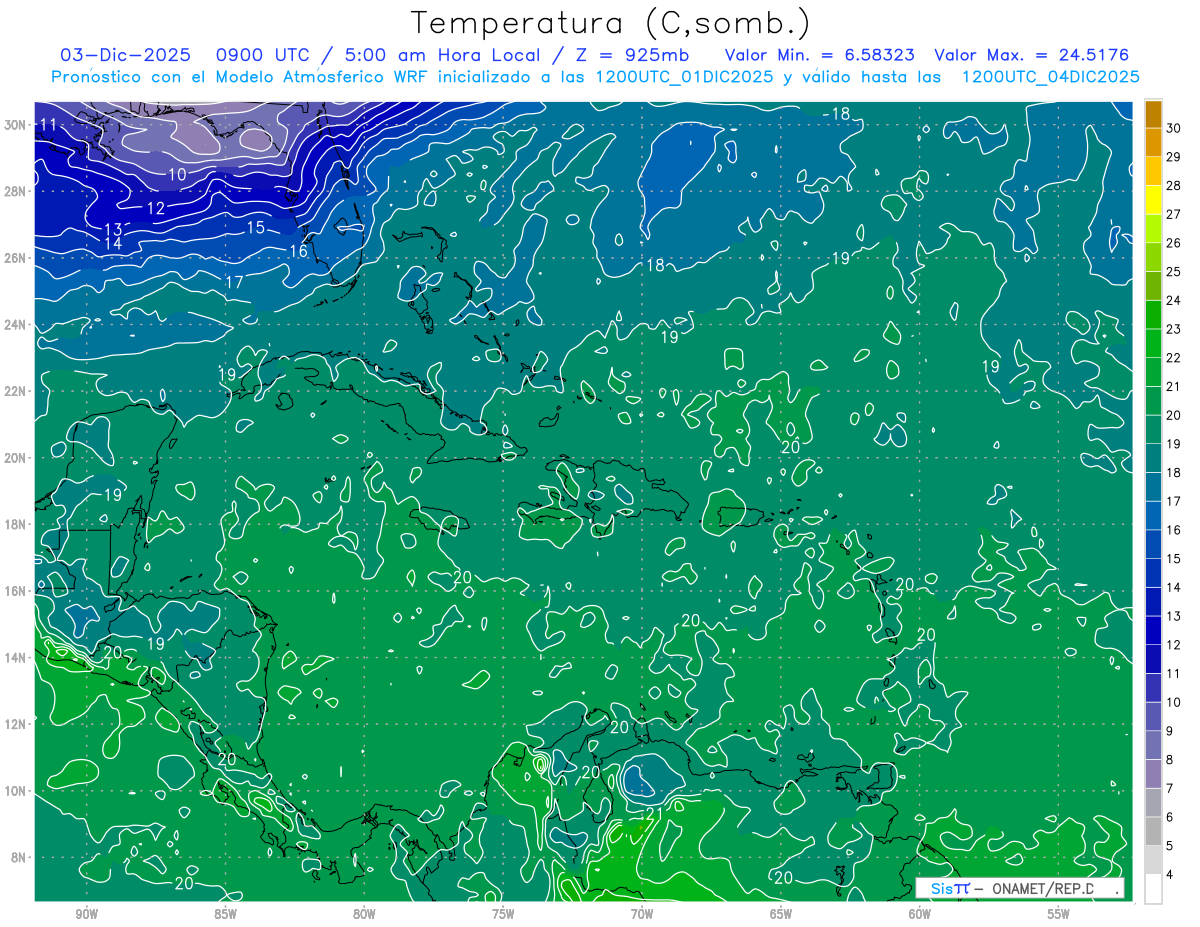
Task: Click the '20N' latitude axis label
Action: (16, 457)
